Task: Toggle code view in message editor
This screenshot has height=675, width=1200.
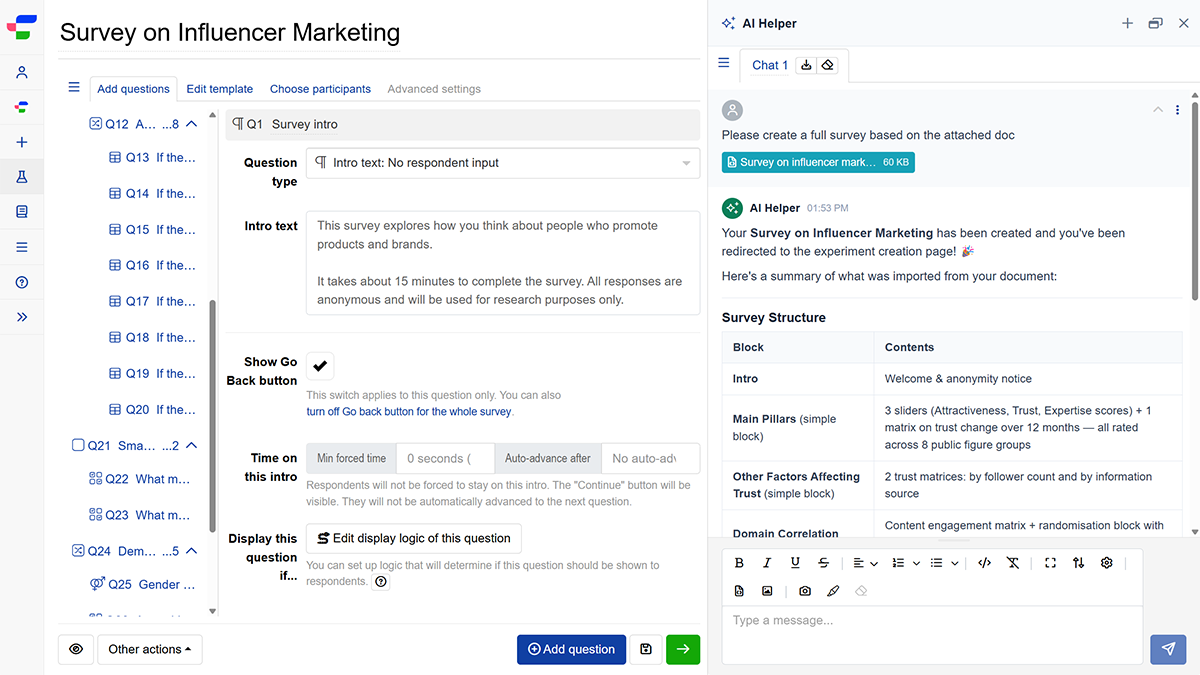Action: coord(984,563)
